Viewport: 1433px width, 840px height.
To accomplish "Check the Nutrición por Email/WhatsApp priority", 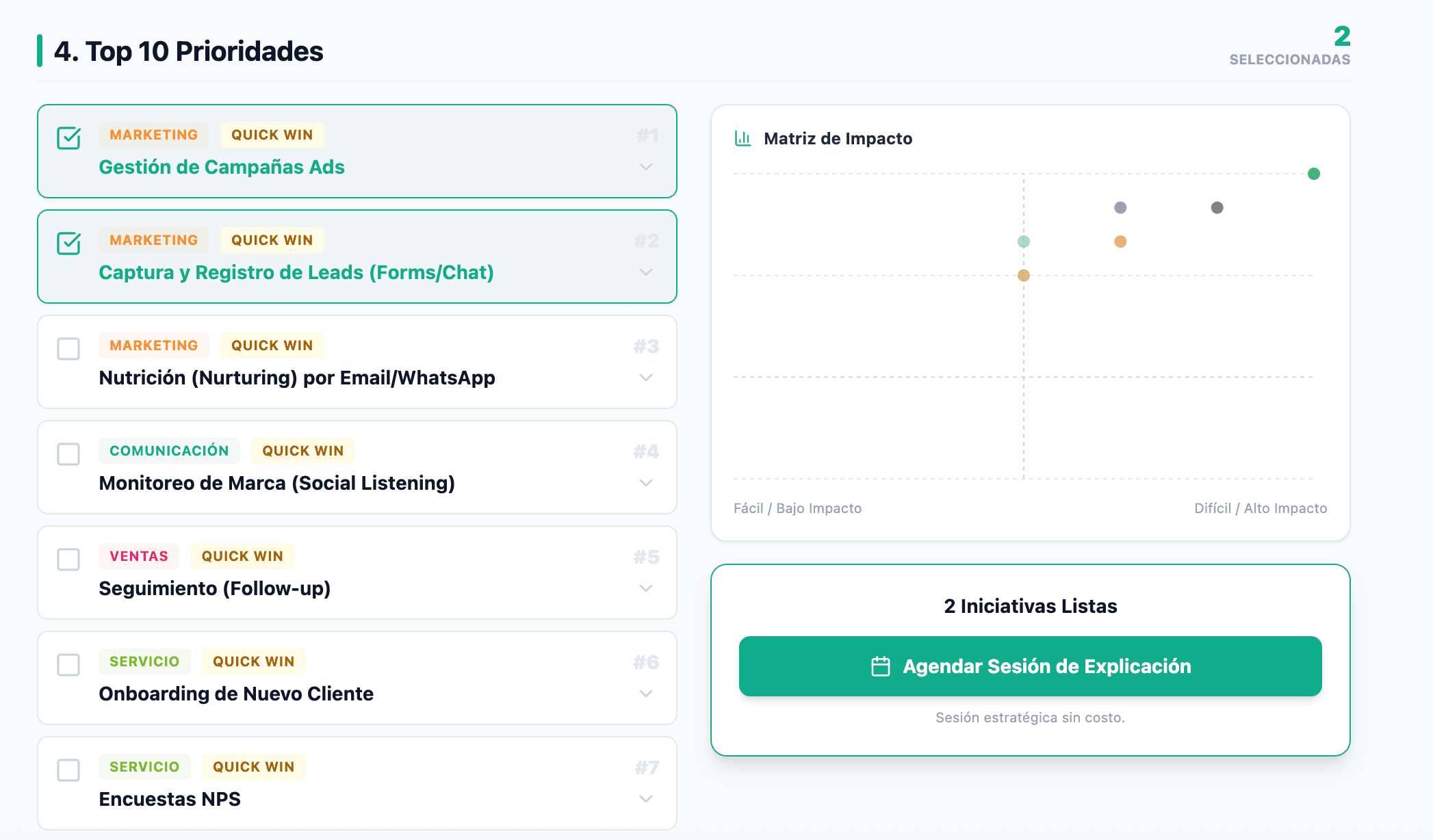I will [68, 349].
